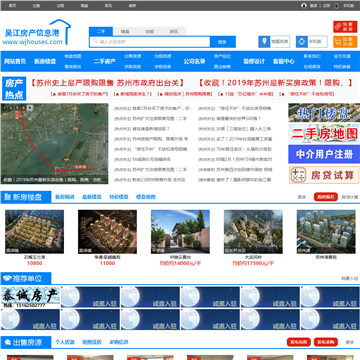360x360 pixels.
Task: Click the magnifier icon in search box
Action: [x=95, y=42]
